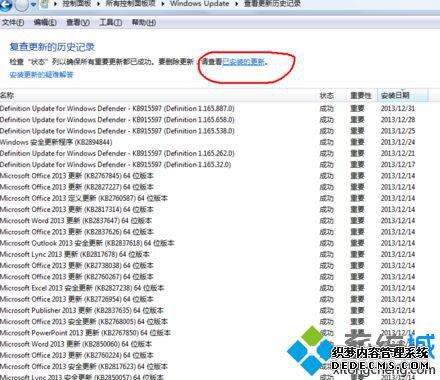Click 重要 importance in Definition 1.165.32.0 row
Screen dimensions: 440x380
click(357, 165)
